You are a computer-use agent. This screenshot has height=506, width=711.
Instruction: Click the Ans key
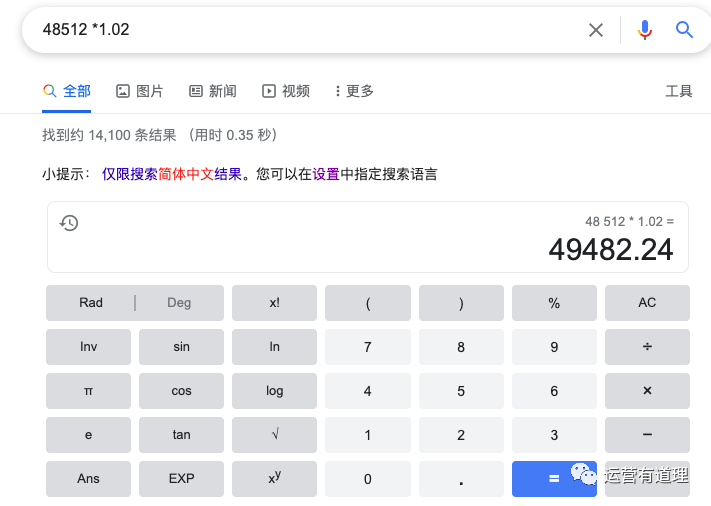coord(88,479)
